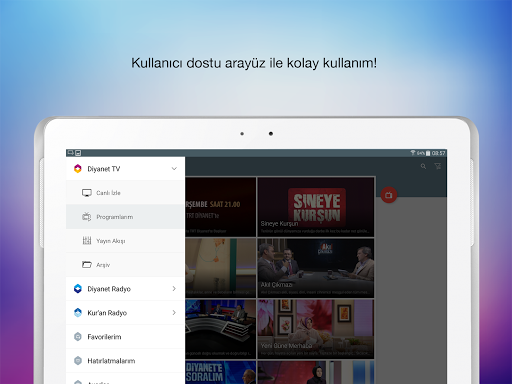Click the Yayın Akışı schedule icon
512x384 pixels.
click(x=87, y=241)
